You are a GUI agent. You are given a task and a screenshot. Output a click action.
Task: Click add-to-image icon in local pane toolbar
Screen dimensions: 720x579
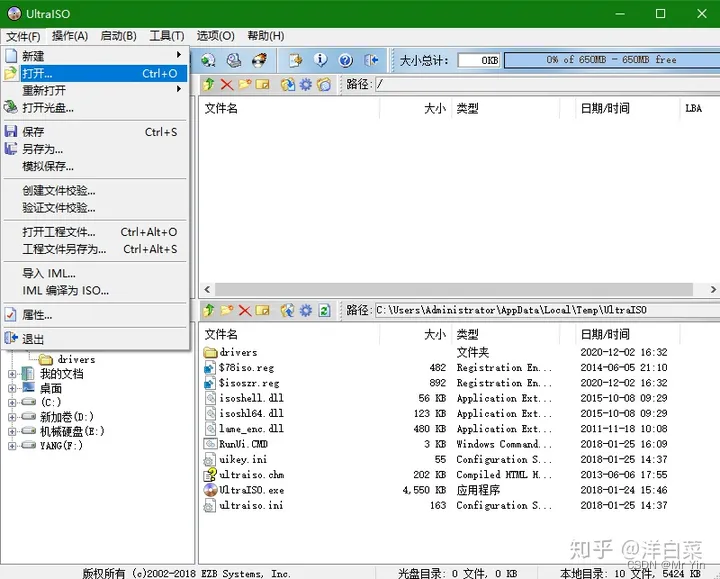click(x=288, y=310)
